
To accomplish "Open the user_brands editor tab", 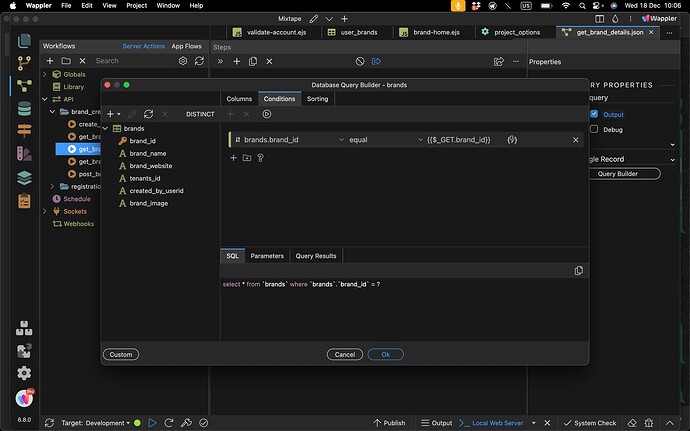I will (352, 32).
